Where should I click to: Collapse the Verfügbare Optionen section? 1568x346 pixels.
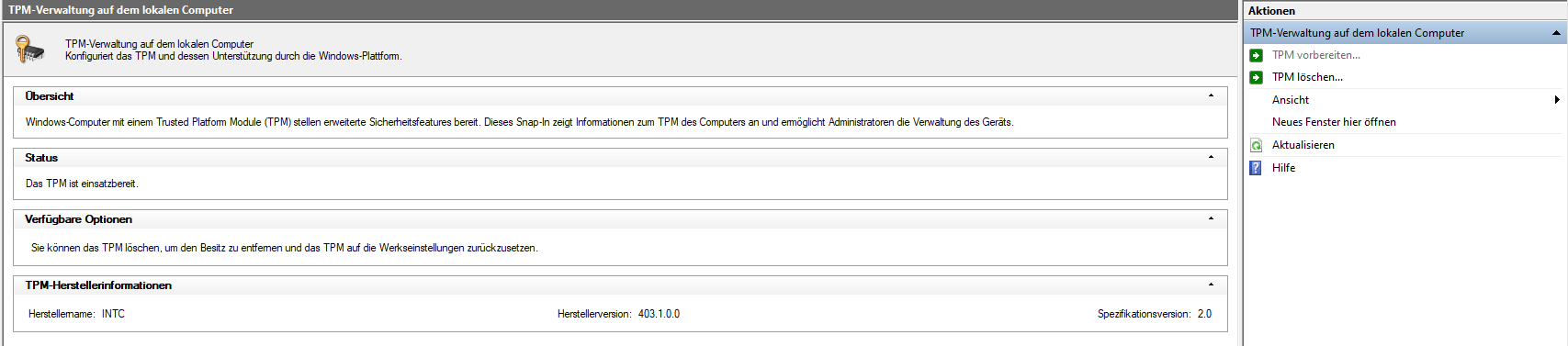[1211, 218]
